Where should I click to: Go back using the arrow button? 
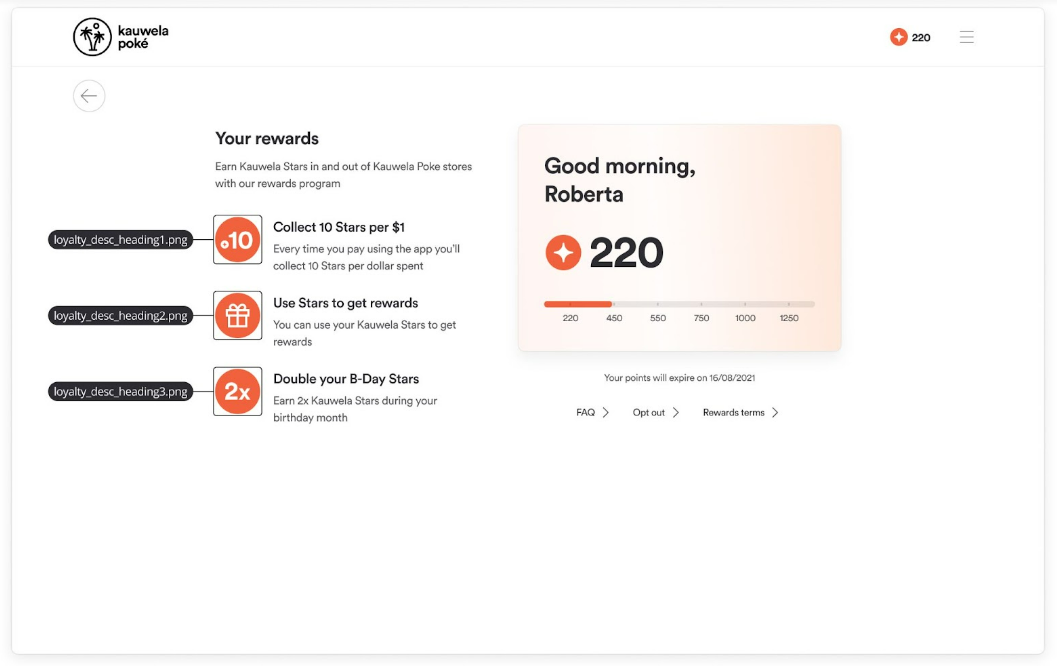(x=89, y=96)
